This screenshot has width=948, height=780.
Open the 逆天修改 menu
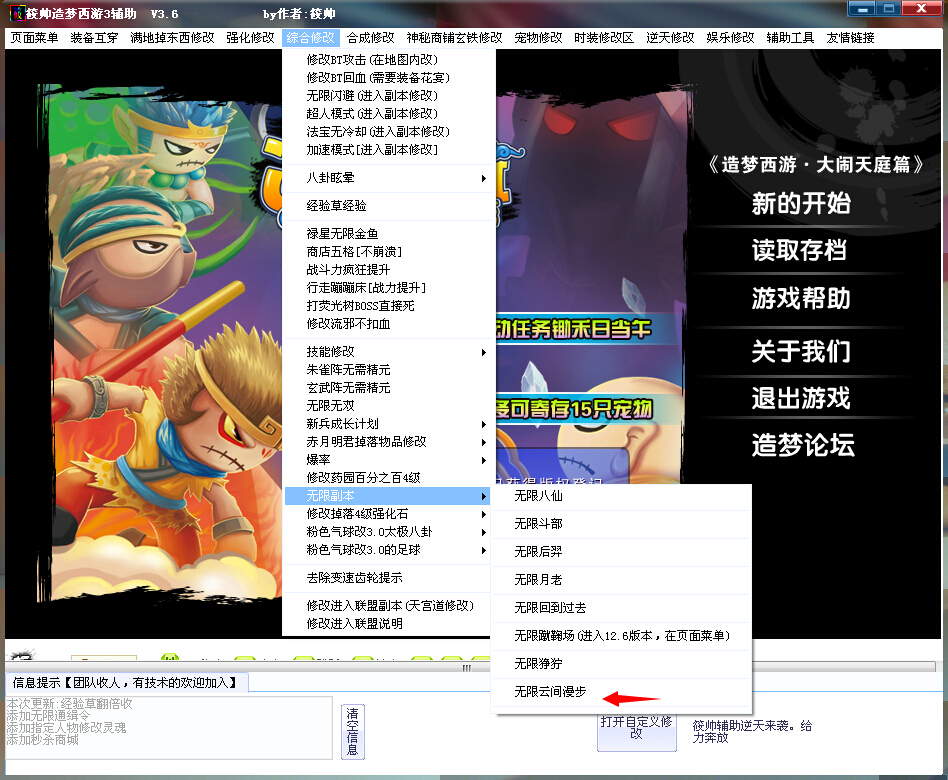tap(670, 37)
